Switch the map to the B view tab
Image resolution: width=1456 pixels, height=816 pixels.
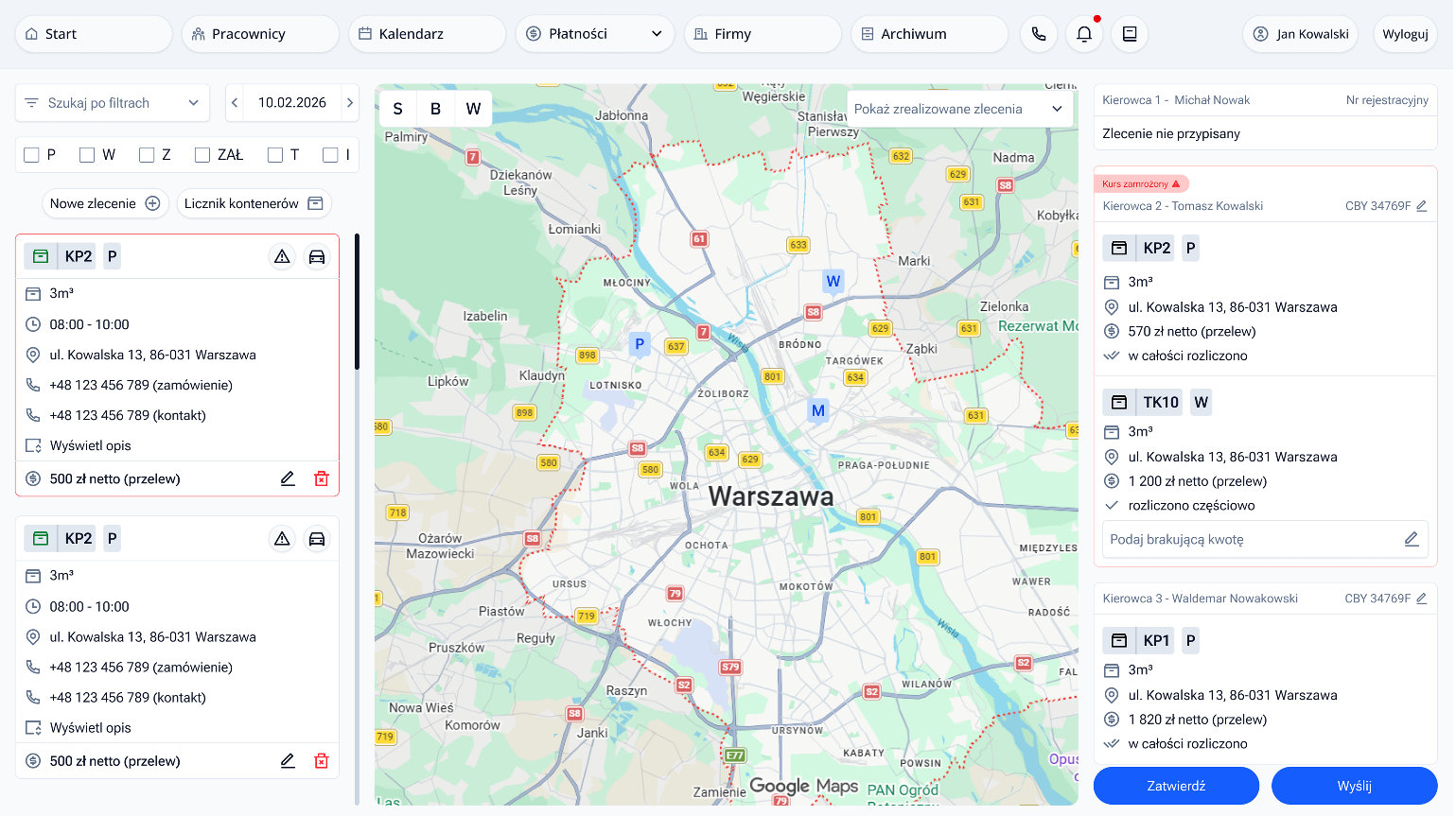point(435,108)
